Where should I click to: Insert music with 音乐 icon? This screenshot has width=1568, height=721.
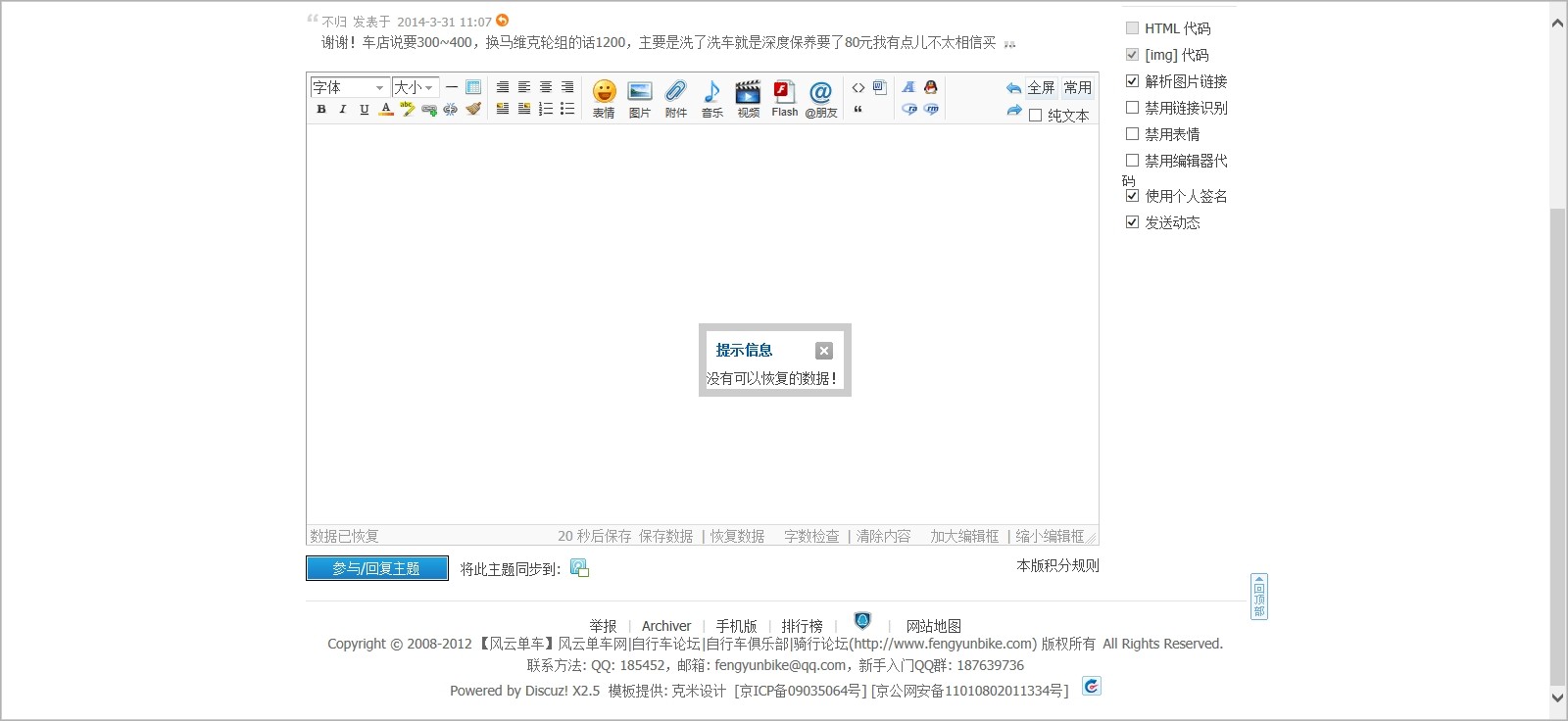[712, 99]
